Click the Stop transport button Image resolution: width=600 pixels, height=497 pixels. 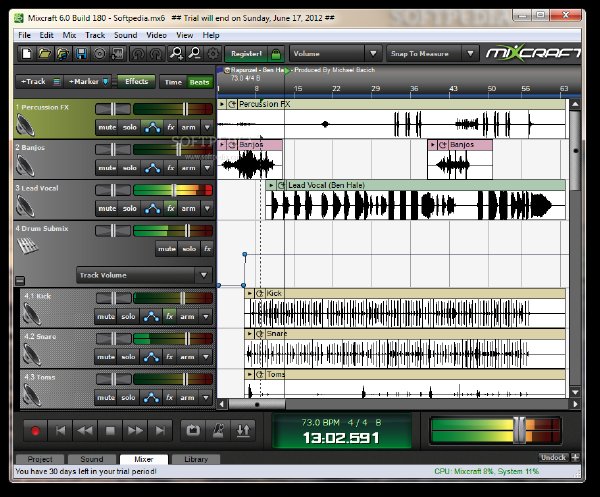click(110, 431)
